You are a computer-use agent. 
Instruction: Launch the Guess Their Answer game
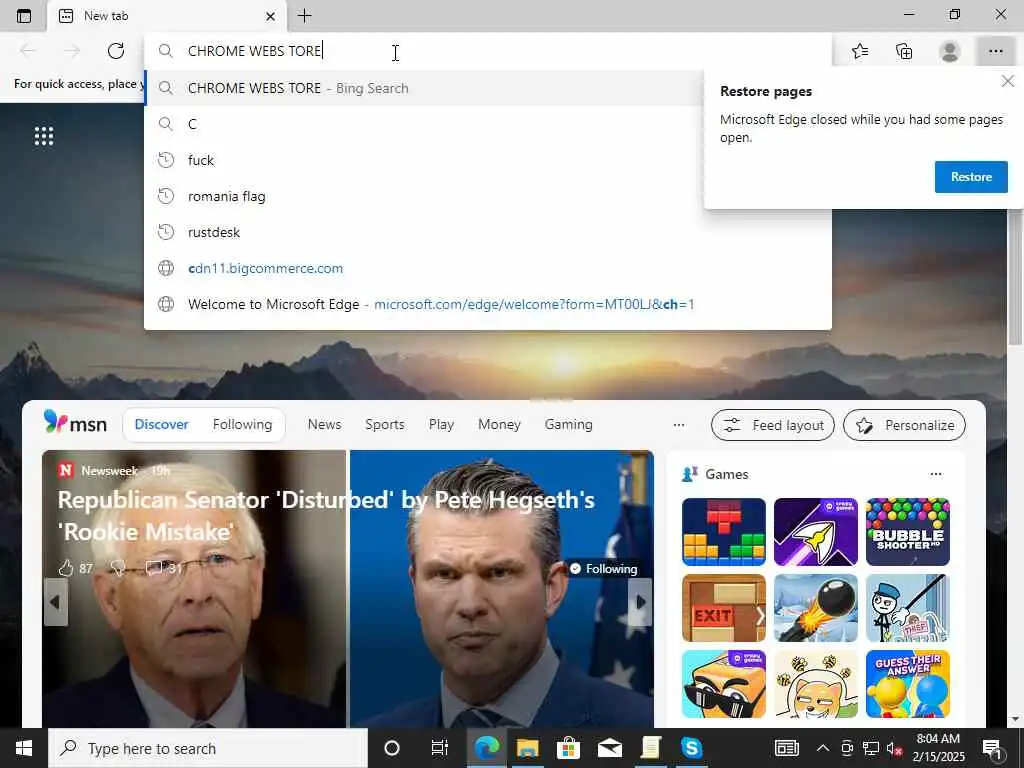[x=908, y=684]
